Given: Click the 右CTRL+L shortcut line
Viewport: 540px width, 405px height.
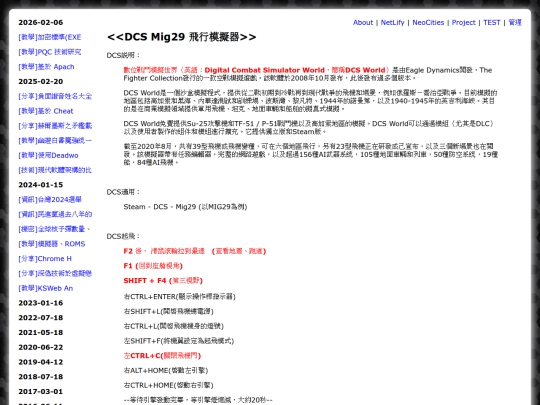Looking at the screenshot, I should point(174,326).
